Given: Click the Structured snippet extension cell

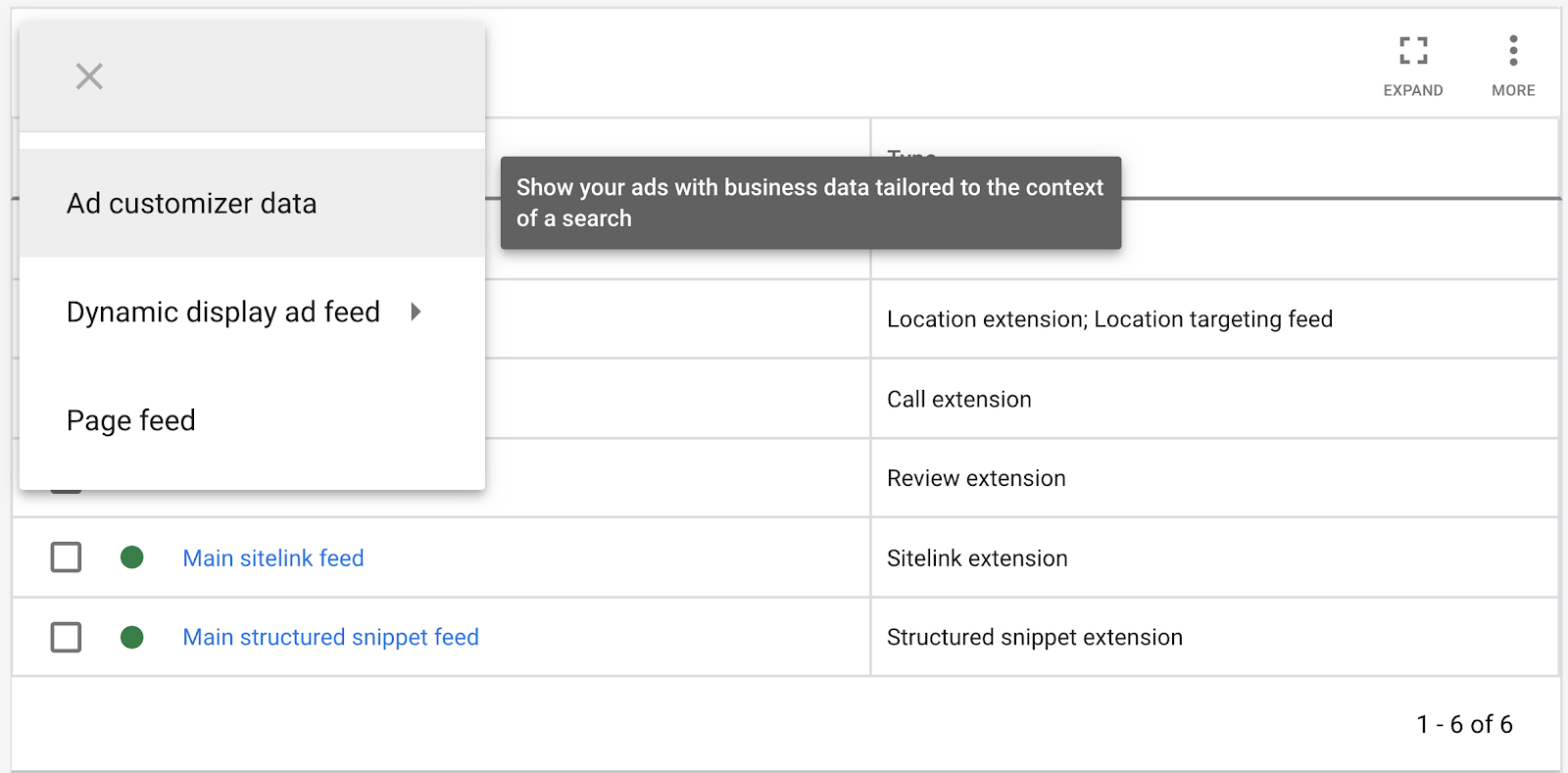Looking at the screenshot, I should (1034, 637).
